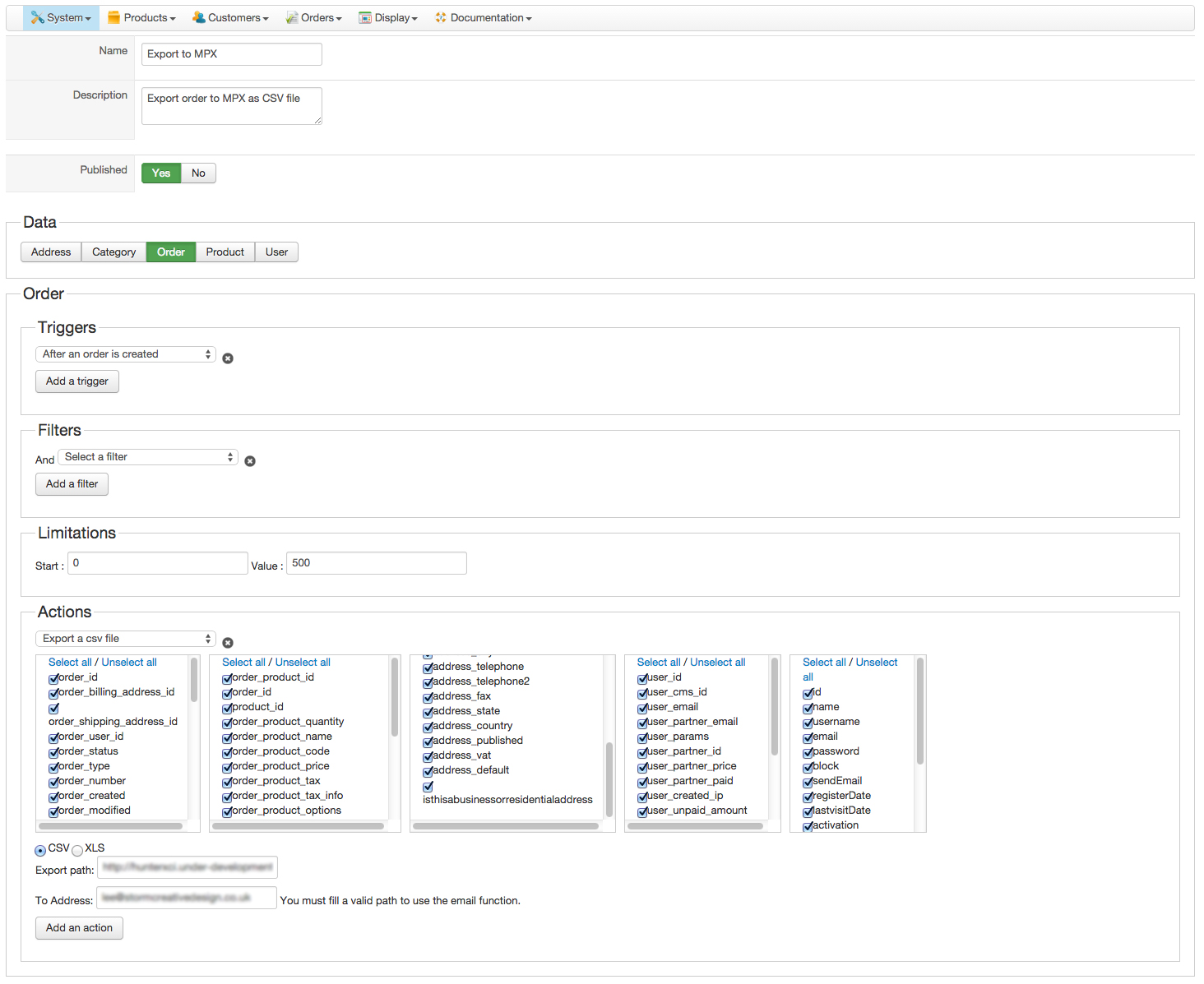Set Published to No

198,173
